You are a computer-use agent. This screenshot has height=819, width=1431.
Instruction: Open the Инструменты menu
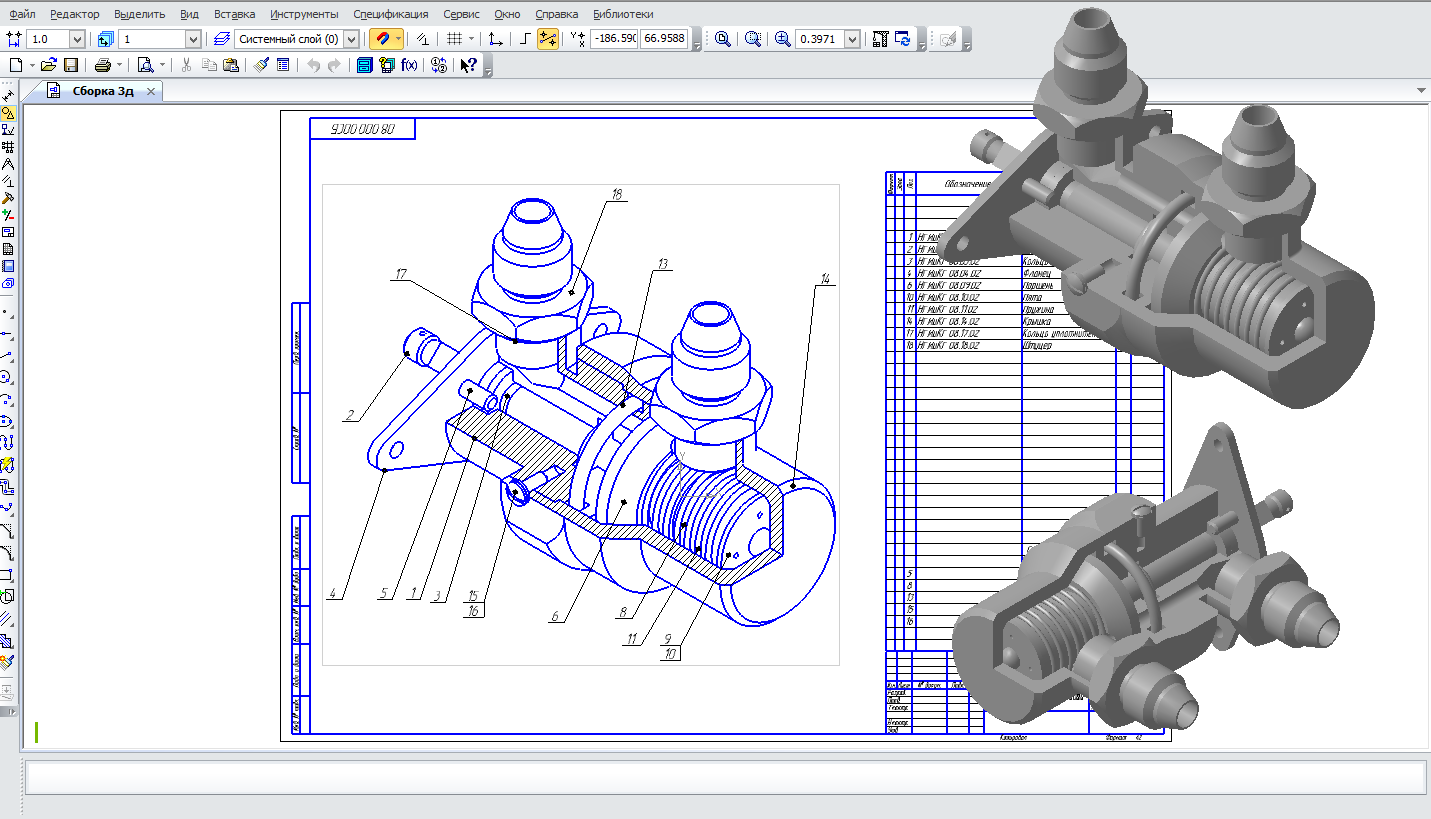click(304, 14)
